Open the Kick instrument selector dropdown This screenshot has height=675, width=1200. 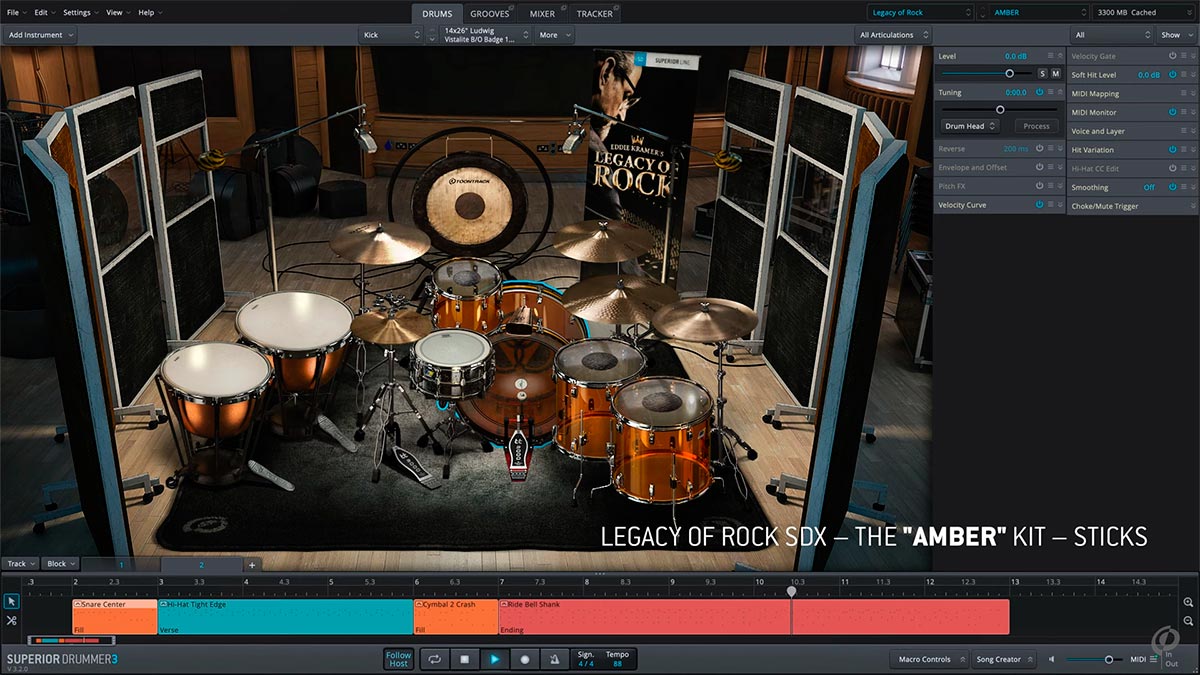(x=391, y=35)
